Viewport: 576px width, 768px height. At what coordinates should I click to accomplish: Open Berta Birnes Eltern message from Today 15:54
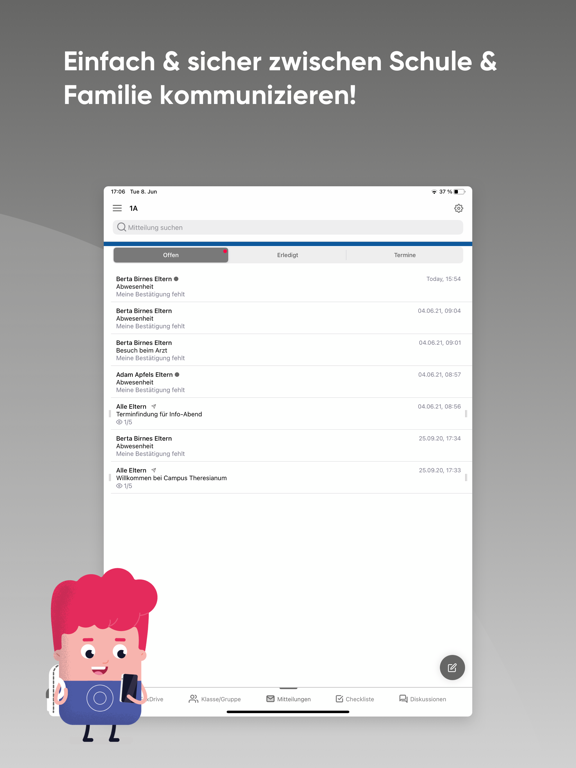click(288, 287)
